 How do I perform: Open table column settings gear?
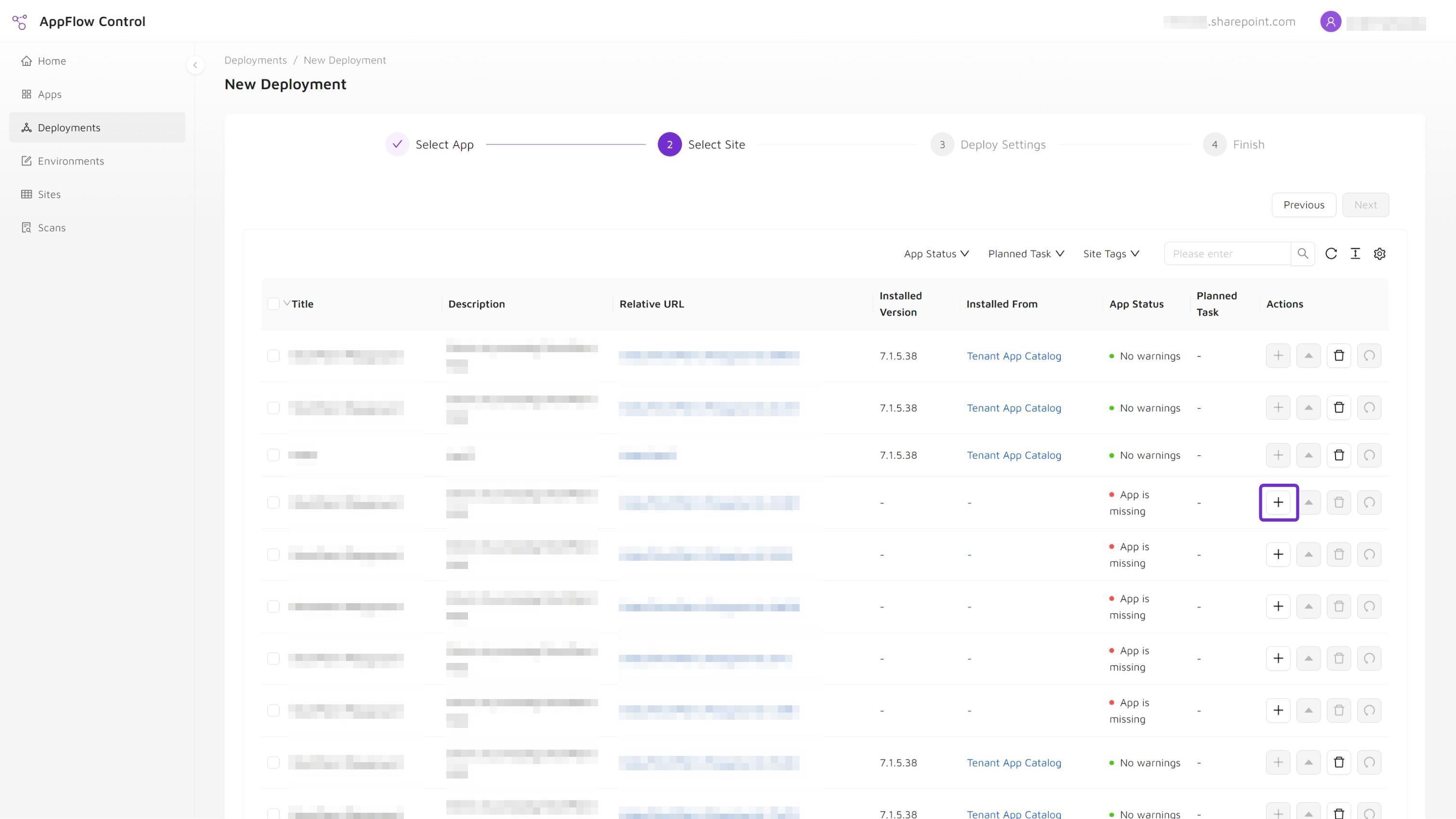click(x=1380, y=253)
